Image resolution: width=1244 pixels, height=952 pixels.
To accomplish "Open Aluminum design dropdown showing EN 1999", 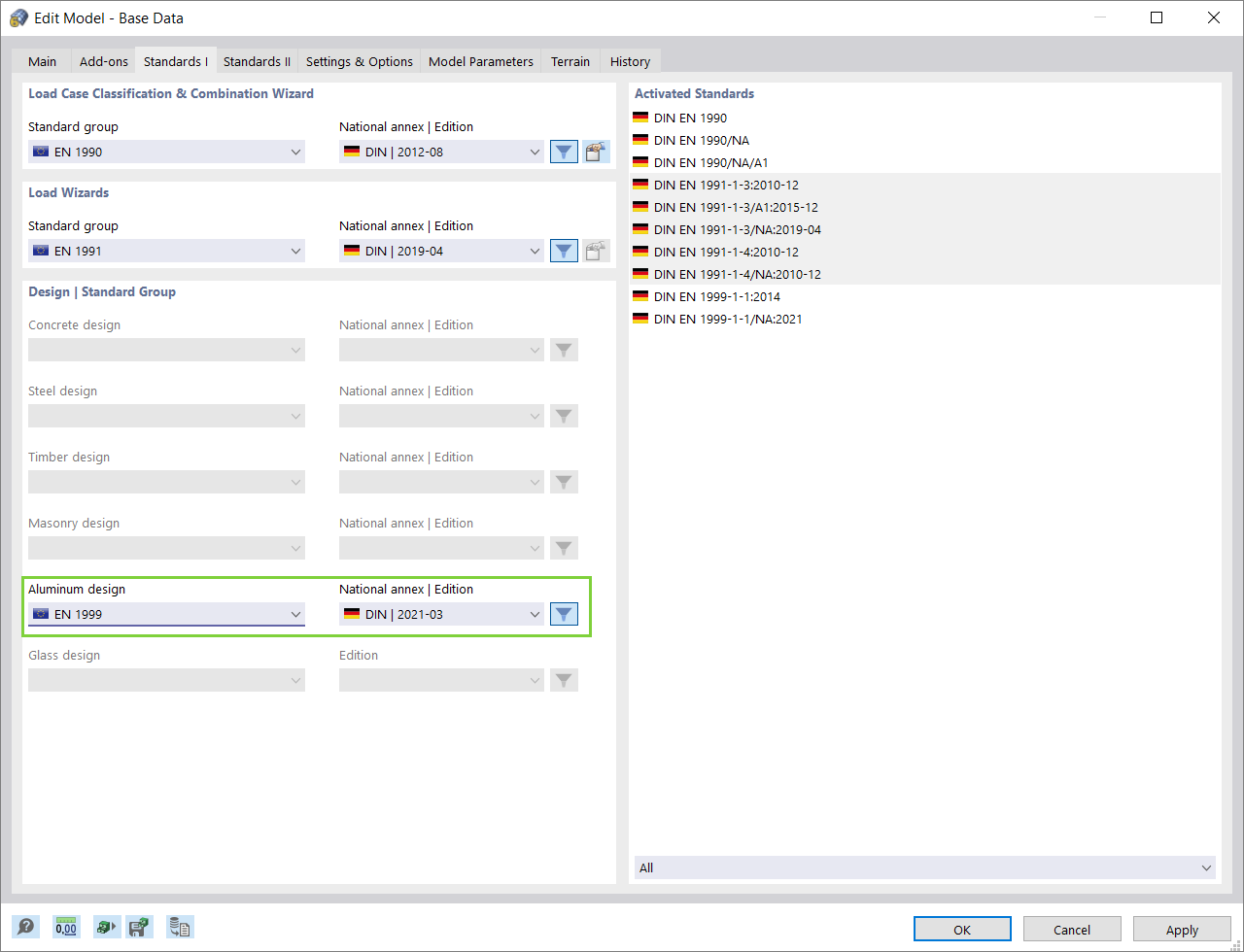I will coord(166,614).
